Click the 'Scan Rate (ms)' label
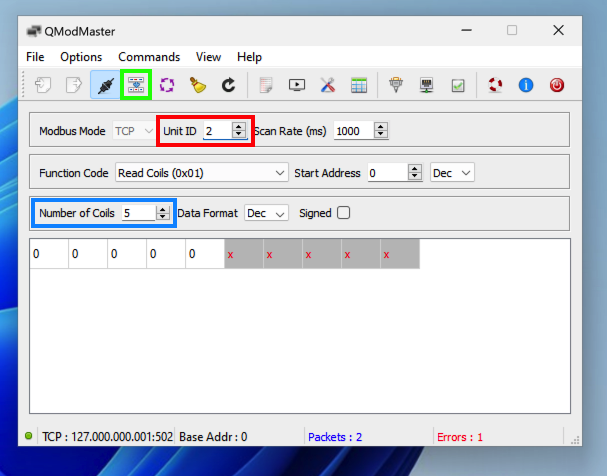 (290, 131)
